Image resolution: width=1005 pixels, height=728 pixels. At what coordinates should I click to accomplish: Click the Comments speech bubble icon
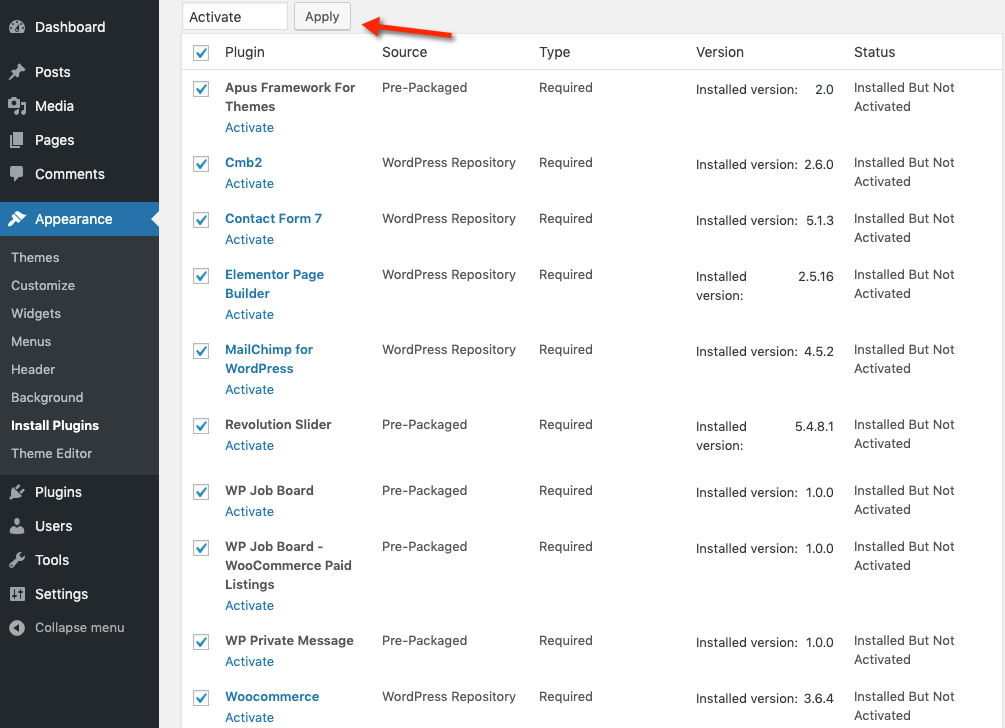click(17, 174)
